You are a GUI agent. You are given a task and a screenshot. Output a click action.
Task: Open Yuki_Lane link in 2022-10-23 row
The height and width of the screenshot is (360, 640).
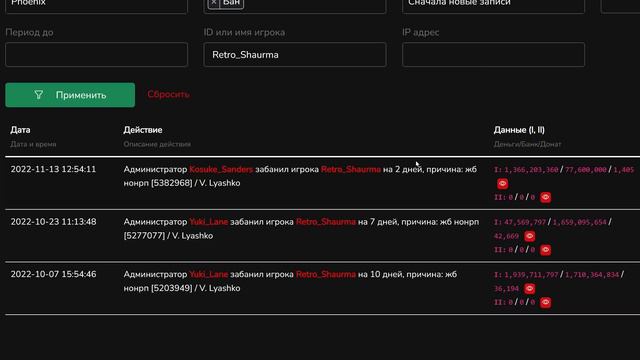209,222
